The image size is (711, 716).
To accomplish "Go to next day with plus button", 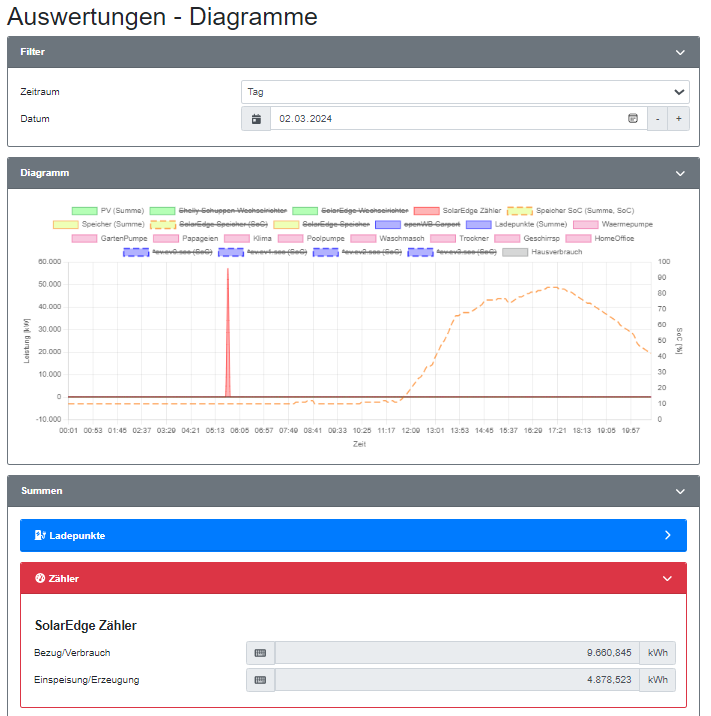I will click(679, 119).
